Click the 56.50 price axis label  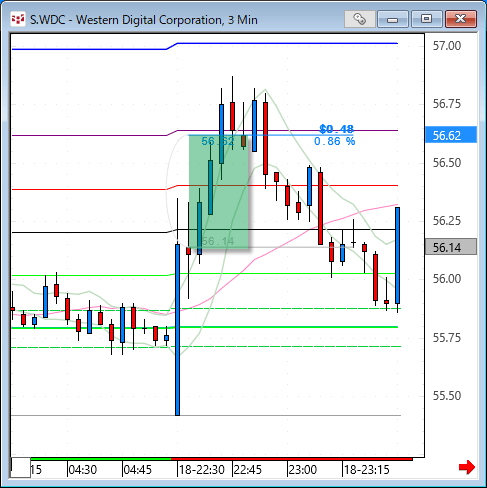tap(447, 163)
